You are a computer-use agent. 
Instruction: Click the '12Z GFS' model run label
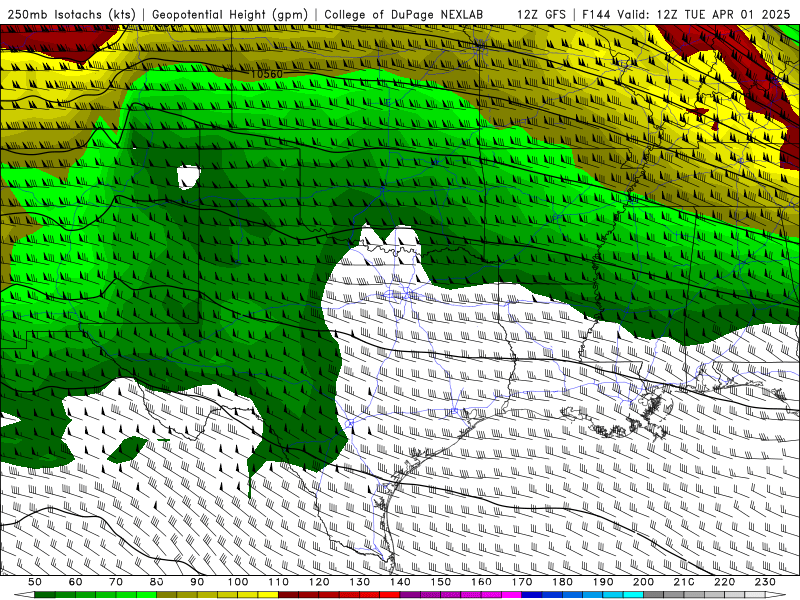(x=541, y=15)
